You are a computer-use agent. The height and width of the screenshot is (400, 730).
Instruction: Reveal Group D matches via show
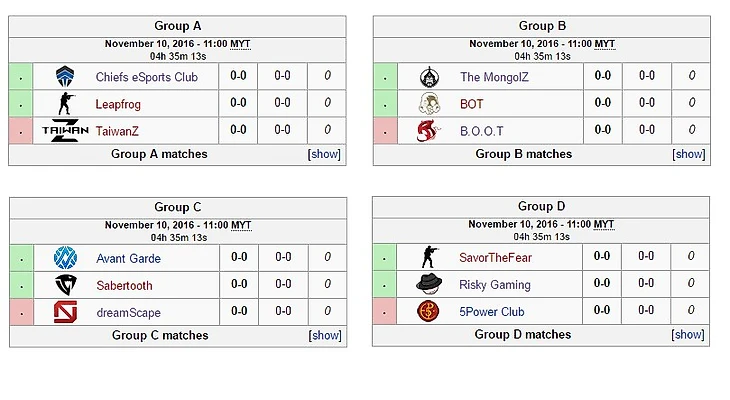pos(688,334)
